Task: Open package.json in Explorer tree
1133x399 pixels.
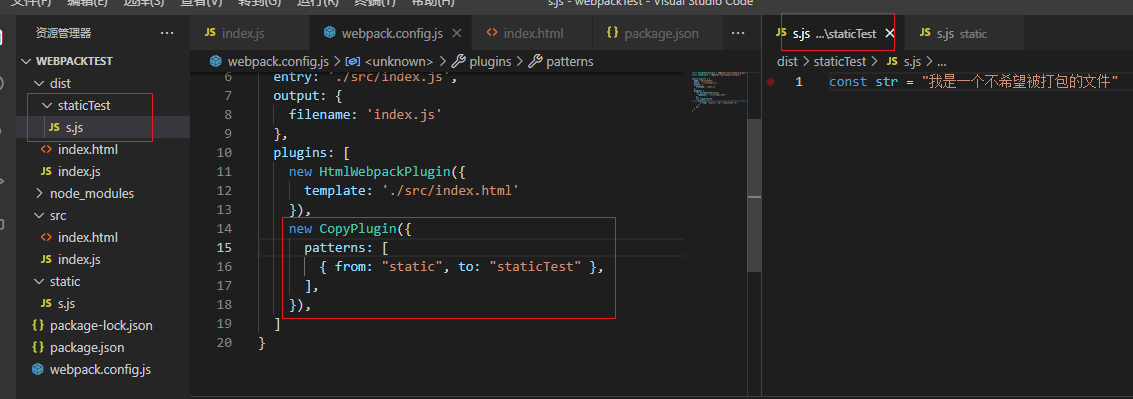Action: 87,347
